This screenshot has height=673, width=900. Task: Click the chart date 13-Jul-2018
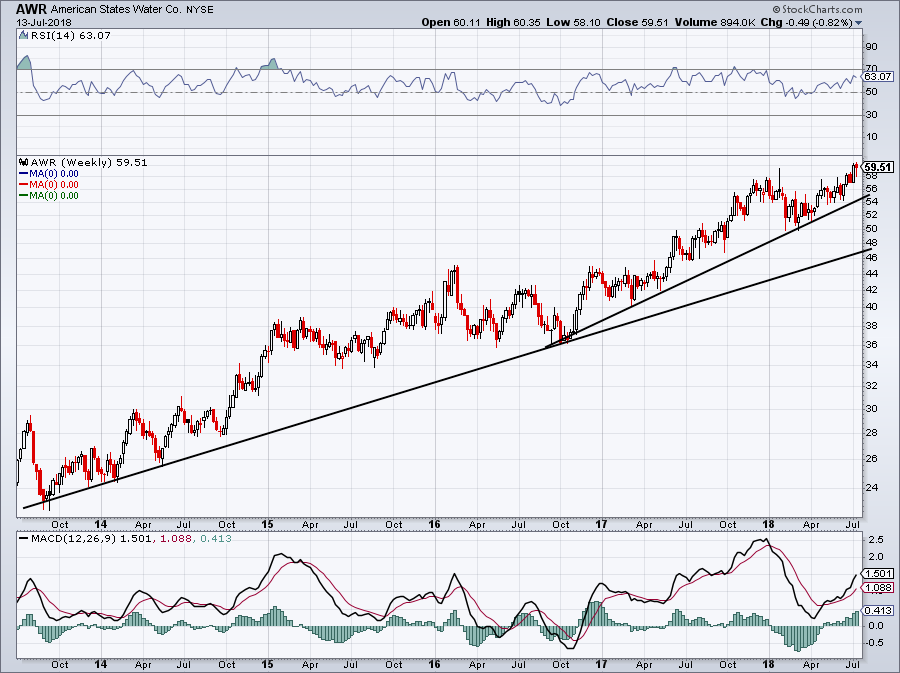point(44,22)
